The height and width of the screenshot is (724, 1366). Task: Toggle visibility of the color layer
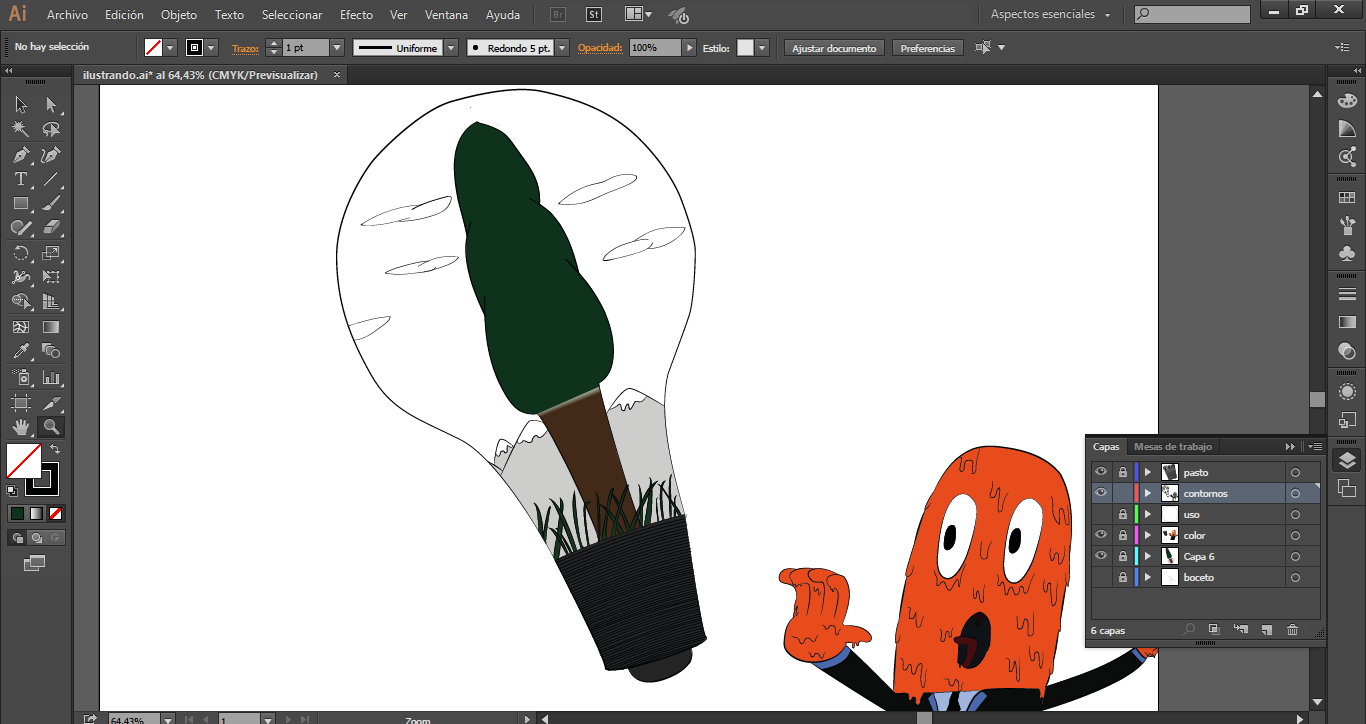click(1101, 535)
